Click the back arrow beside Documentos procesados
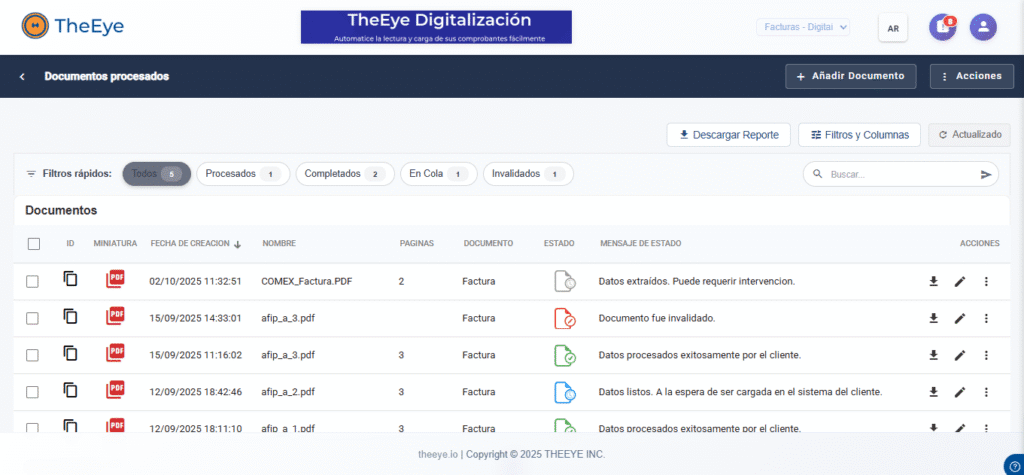This screenshot has width=1024, height=475. click(x=22, y=77)
